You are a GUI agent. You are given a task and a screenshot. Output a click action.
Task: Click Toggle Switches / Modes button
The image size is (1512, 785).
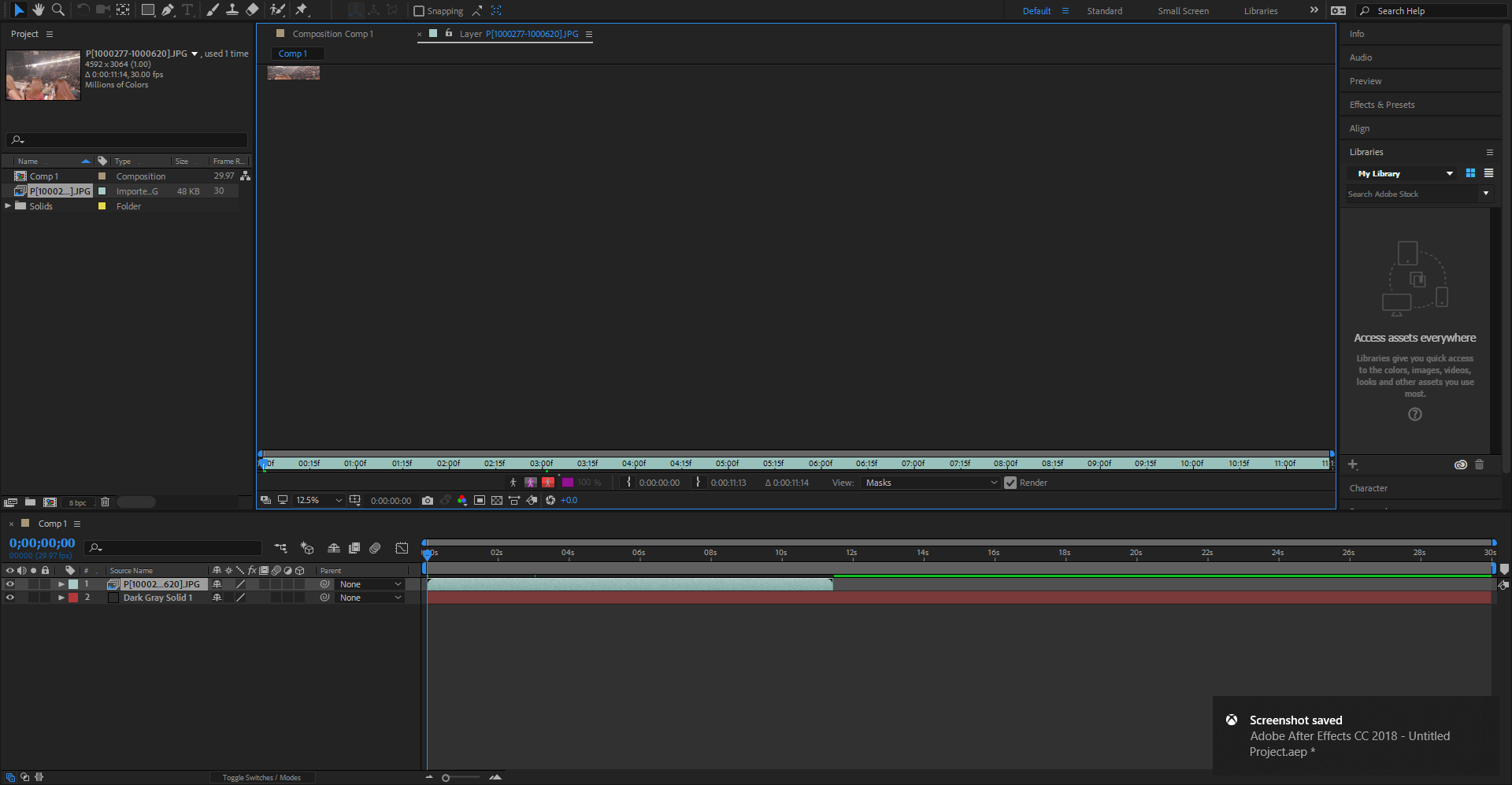pyautogui.click(x=261, y=778)
